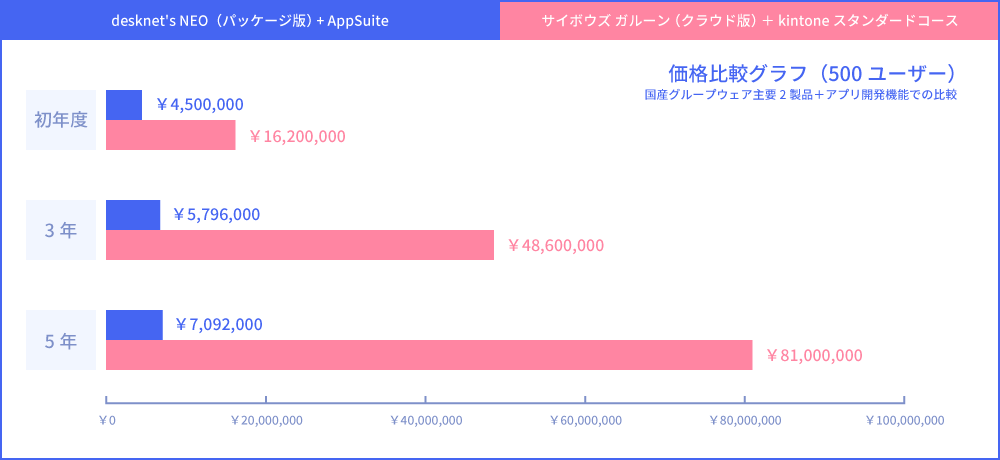Click the ￥100,000,000 axis tick label
Viewport: 1000px width, 460px height.
[x=904, y=420]
